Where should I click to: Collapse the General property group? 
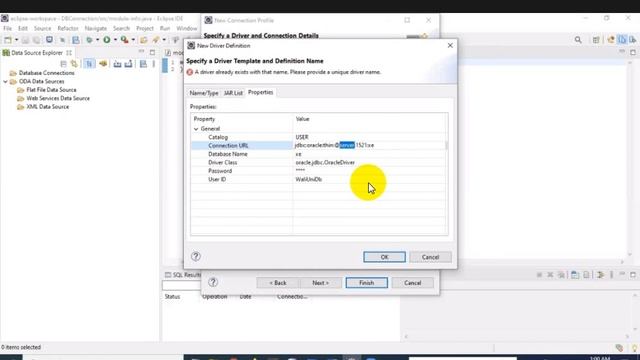tap(196, 129)
